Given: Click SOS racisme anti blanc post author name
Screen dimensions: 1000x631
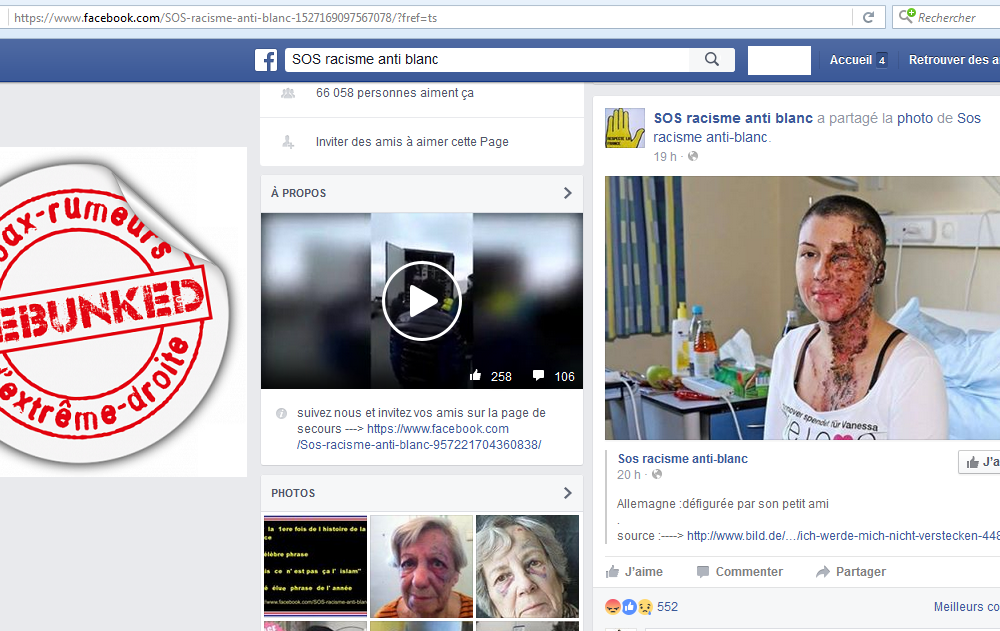Looking at the screenshot, I should (x=733, y=118).
